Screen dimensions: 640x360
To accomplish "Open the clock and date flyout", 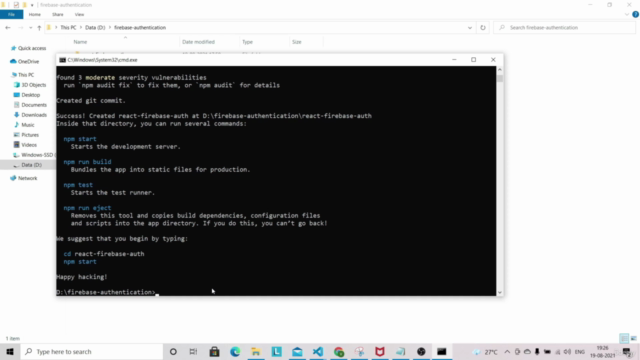I will (603, 351).
